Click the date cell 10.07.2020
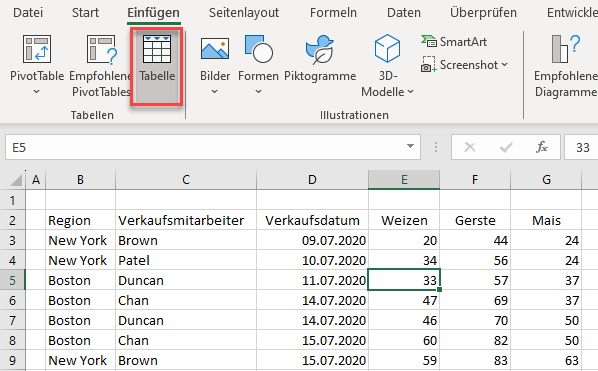598x371 pixels. click(312, 260)
